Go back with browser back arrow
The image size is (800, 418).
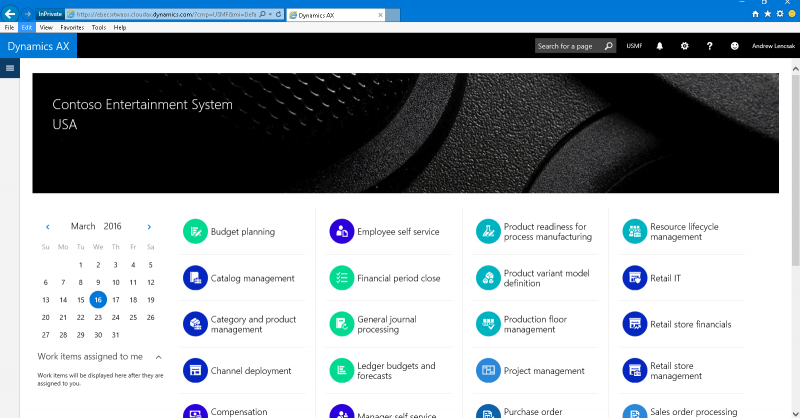[10, 14]
